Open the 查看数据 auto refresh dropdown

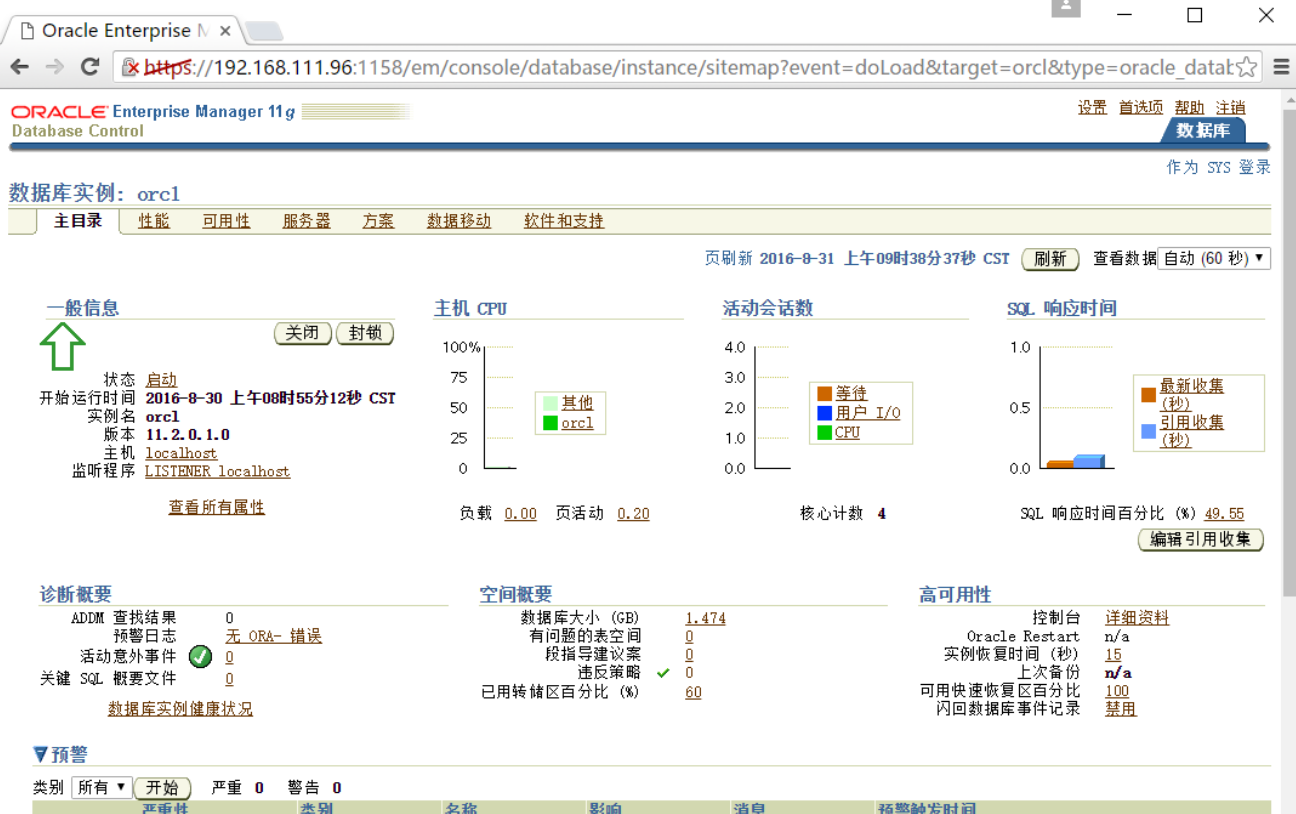tap(1214, 258)
